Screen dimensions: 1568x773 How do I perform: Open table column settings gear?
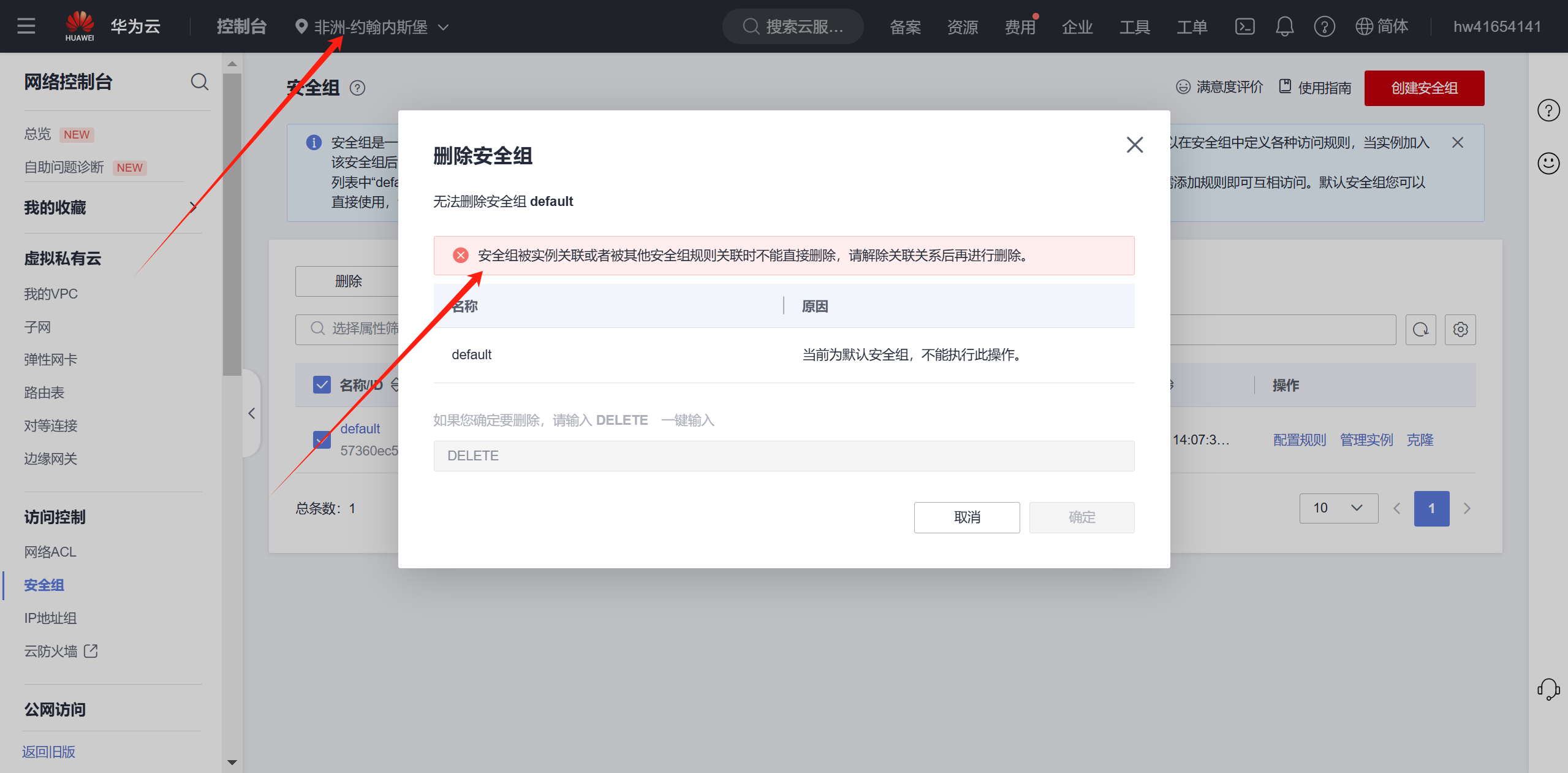pyautogui.click(x=1460, y=330)
